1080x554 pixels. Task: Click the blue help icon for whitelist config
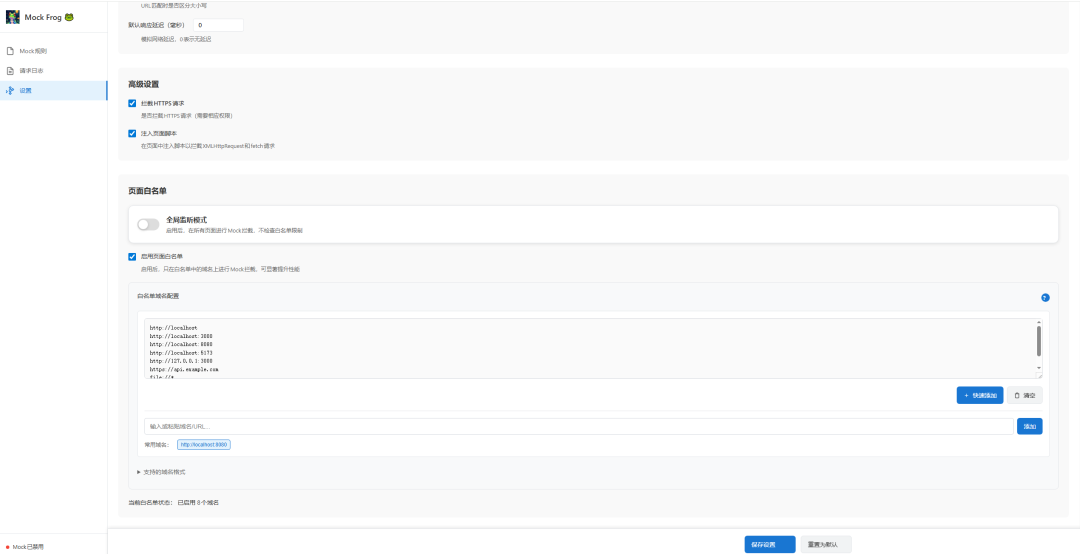1045,298
